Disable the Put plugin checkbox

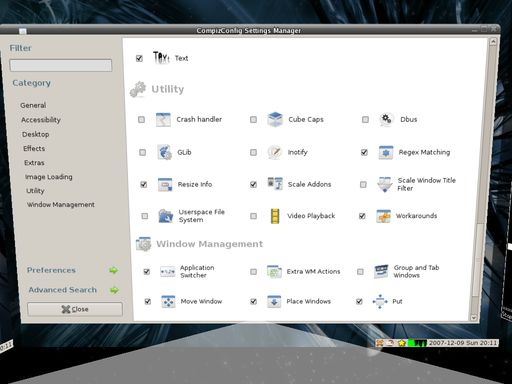click(359, 302)
